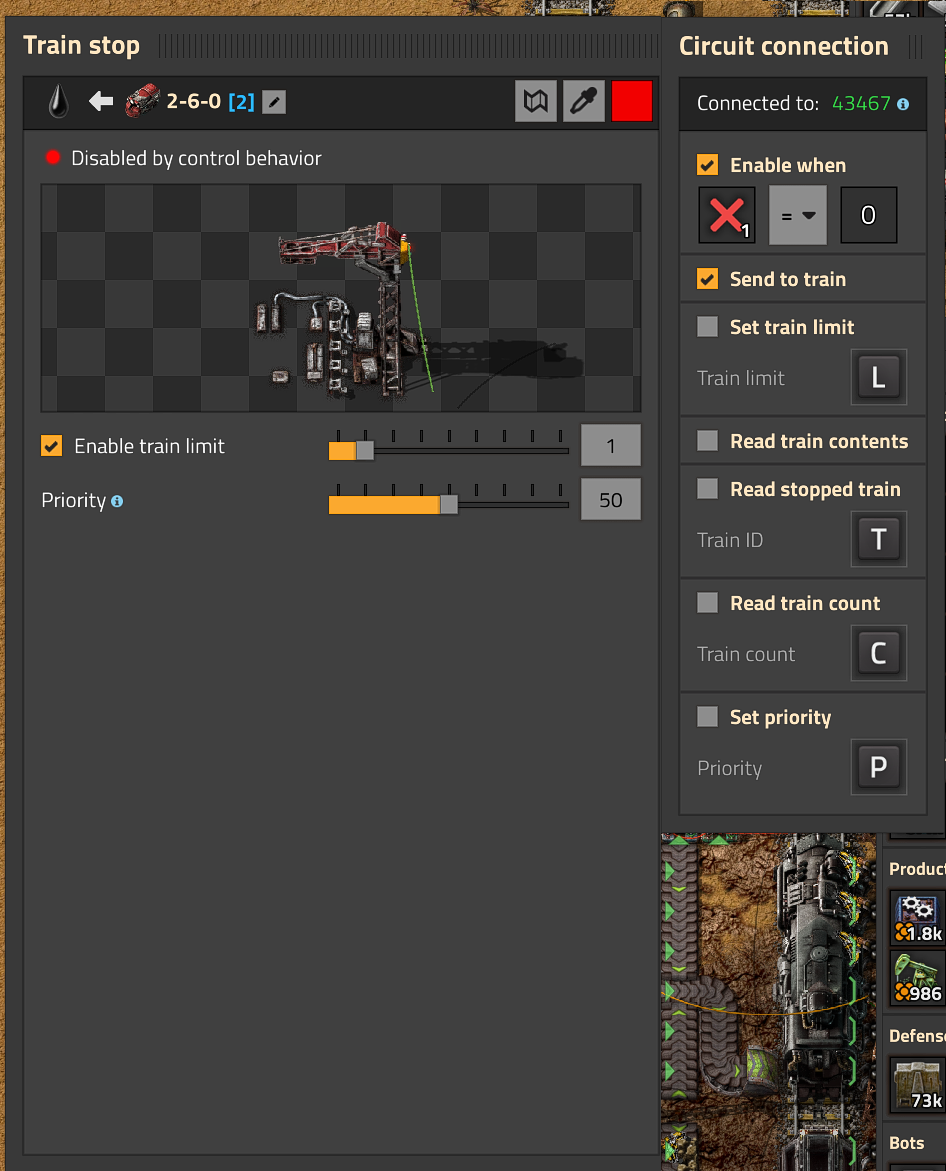946x1171 pixels.
Task: Uncheck the Enable when checkbox
Action: pyautogui.click(x=707, y=164)
